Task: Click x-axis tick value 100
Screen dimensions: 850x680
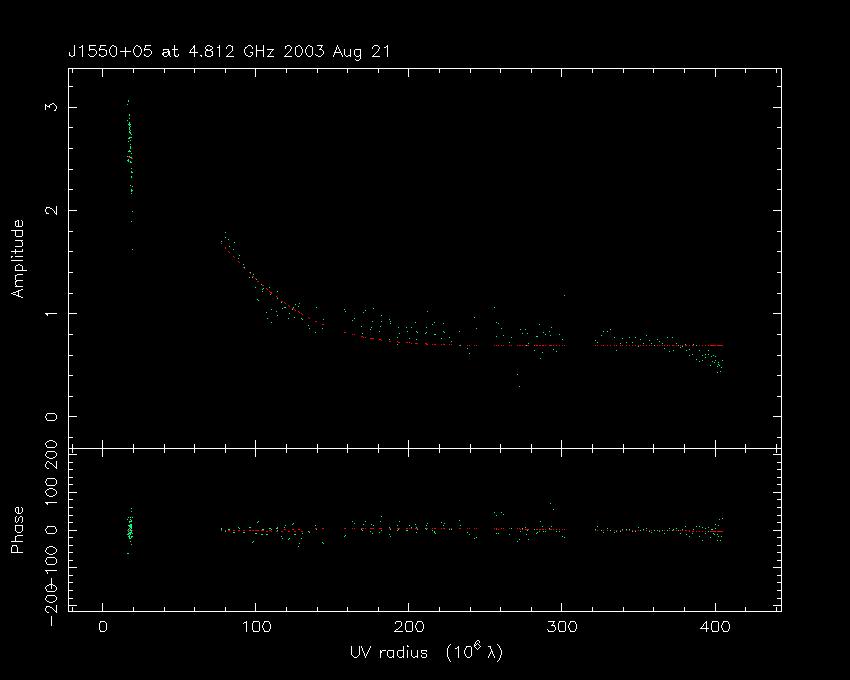Action: click(x=255, y=627)
